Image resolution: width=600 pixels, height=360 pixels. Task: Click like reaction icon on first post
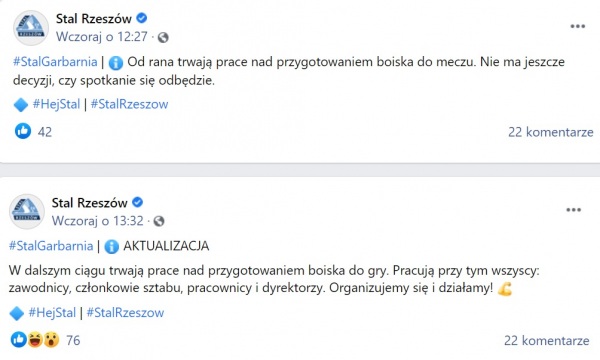23,131
